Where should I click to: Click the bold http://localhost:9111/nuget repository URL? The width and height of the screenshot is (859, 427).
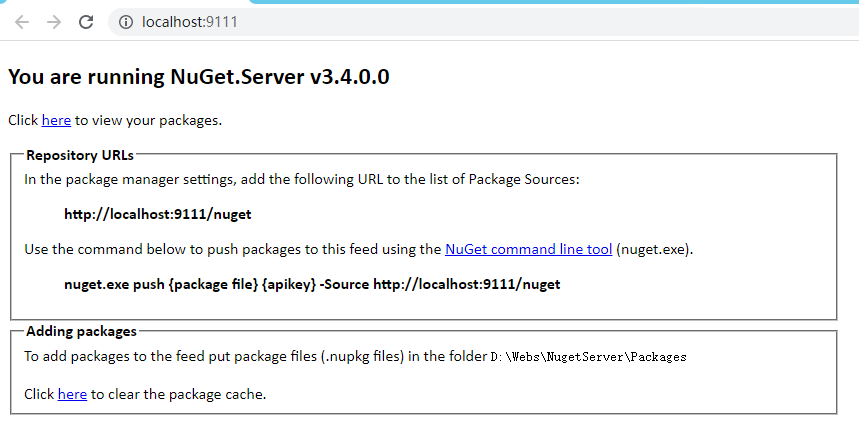[x=158, y=214]
